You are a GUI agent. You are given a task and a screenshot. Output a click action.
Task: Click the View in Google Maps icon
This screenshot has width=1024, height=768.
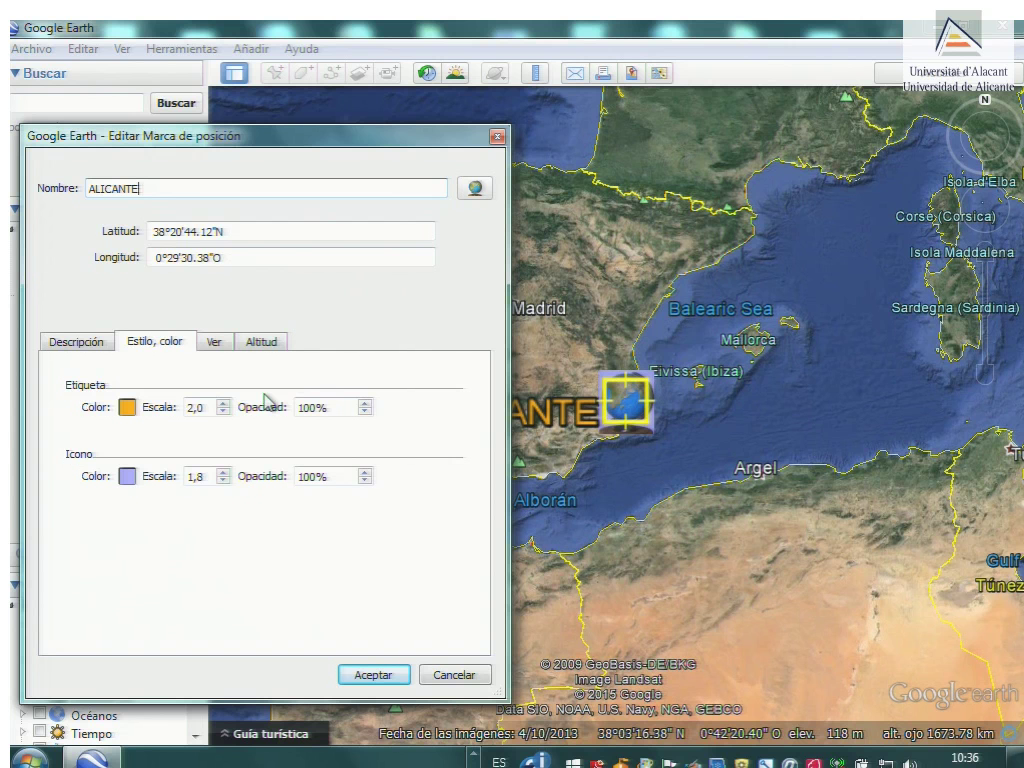659,73
